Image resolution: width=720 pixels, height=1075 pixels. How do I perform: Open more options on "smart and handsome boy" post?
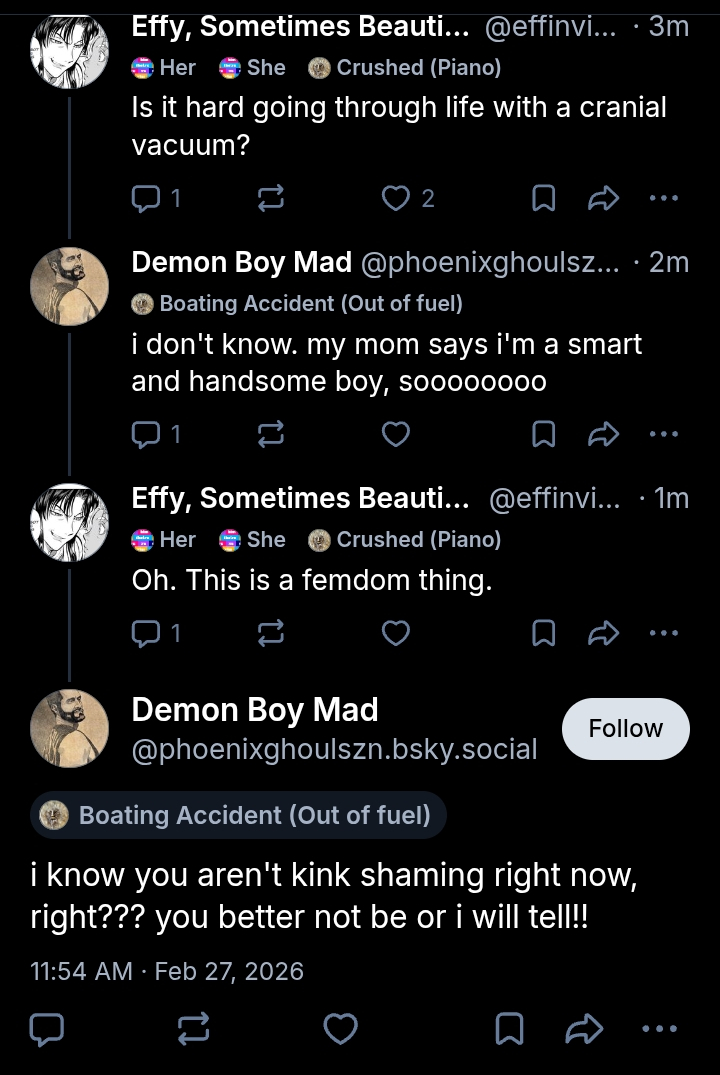tap(663, 434)
